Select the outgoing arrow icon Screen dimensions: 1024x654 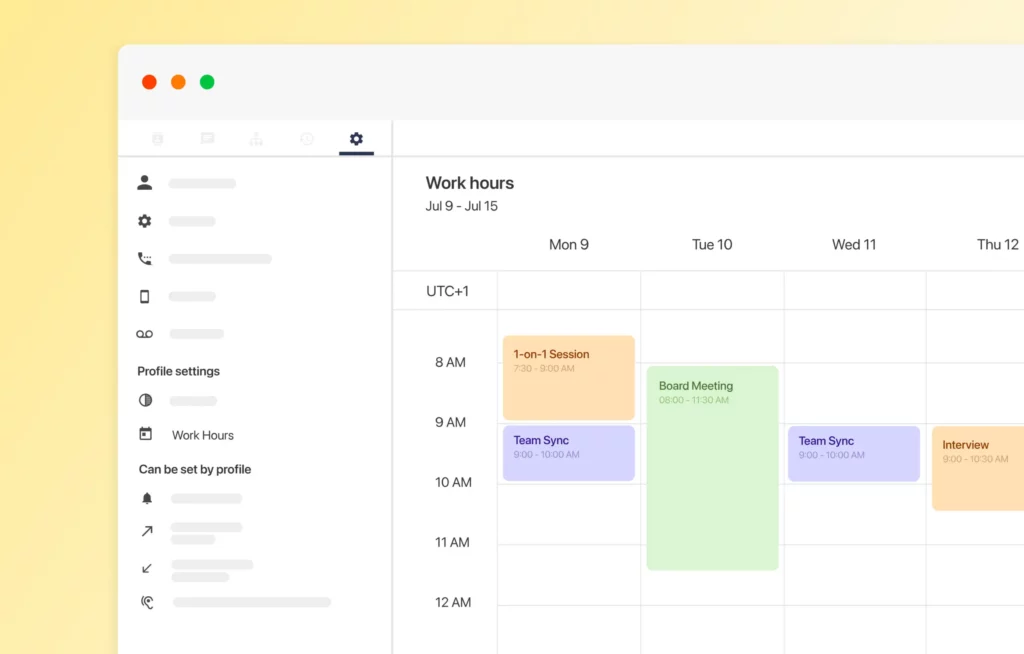point(147,532)
